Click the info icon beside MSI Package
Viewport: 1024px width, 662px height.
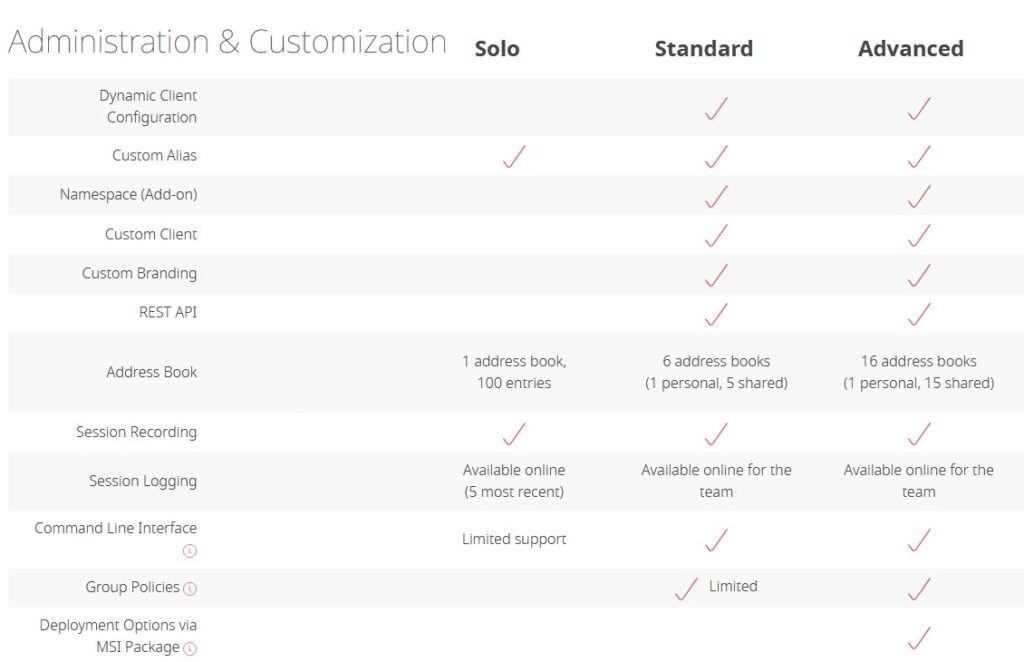pos(189,648)
